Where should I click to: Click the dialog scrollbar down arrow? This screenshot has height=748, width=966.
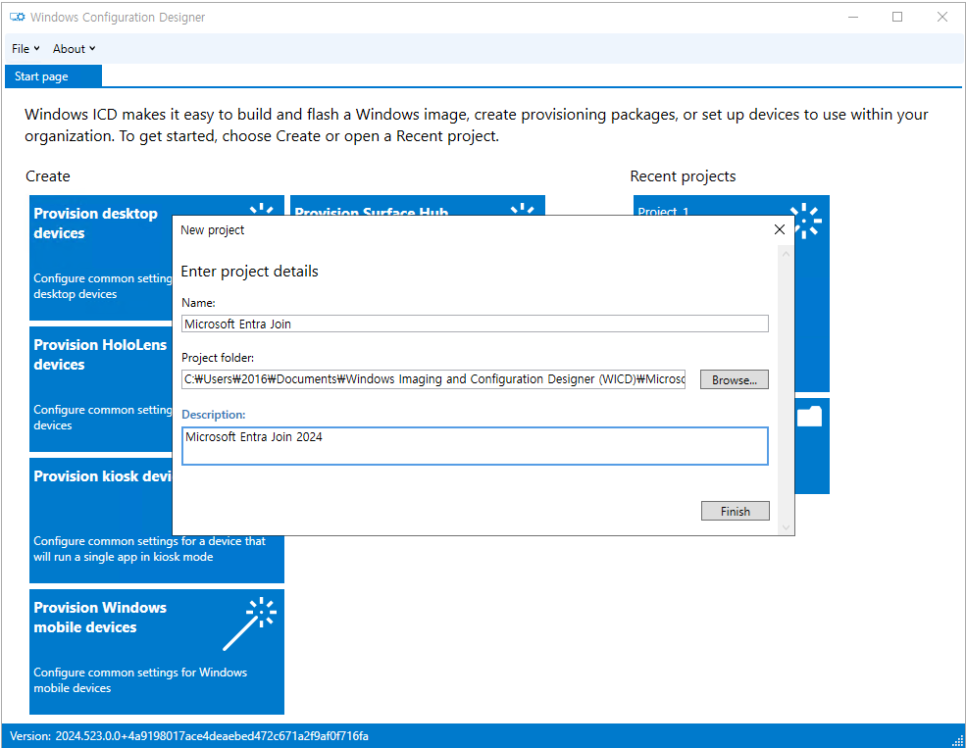point(785,527)
